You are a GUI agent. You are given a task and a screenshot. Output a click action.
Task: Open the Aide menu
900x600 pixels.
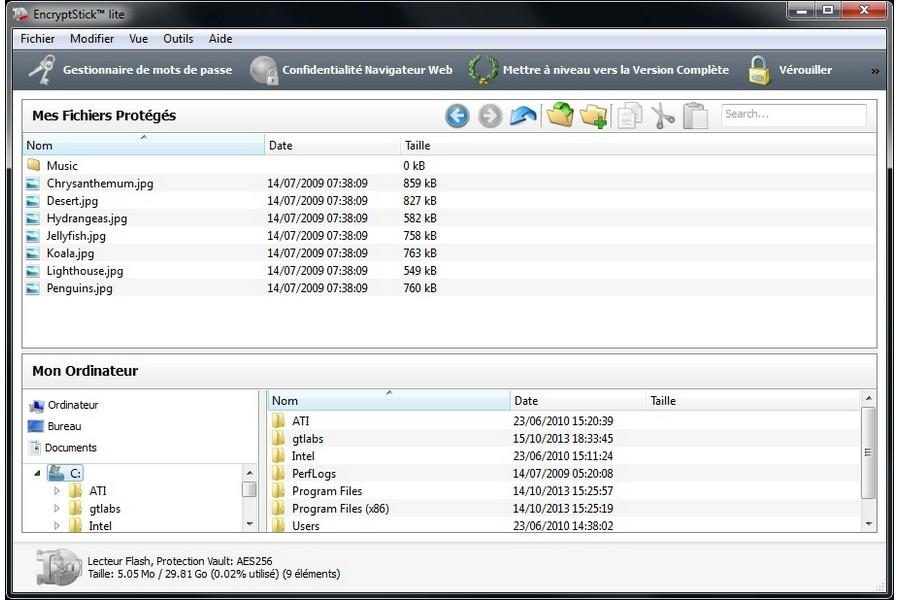pyautogui.click(x=220, y=39)
